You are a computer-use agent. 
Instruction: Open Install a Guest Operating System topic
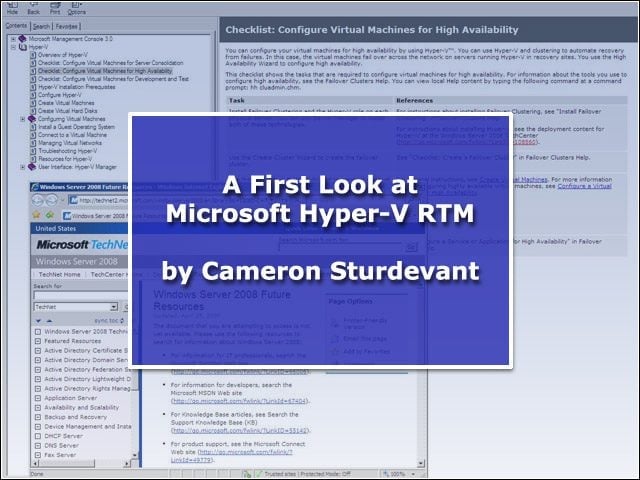[76, 127]
